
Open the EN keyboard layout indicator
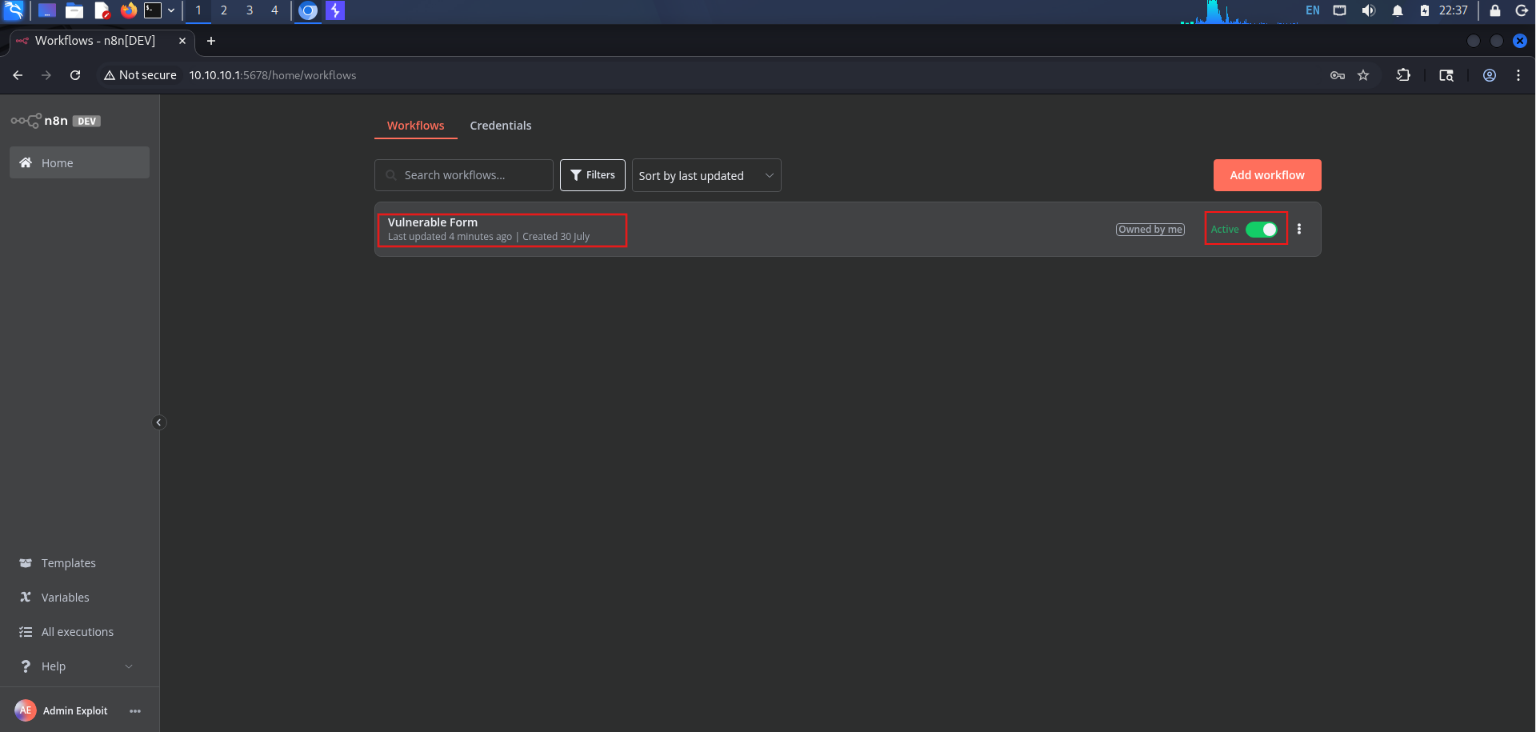(1313, 11)
